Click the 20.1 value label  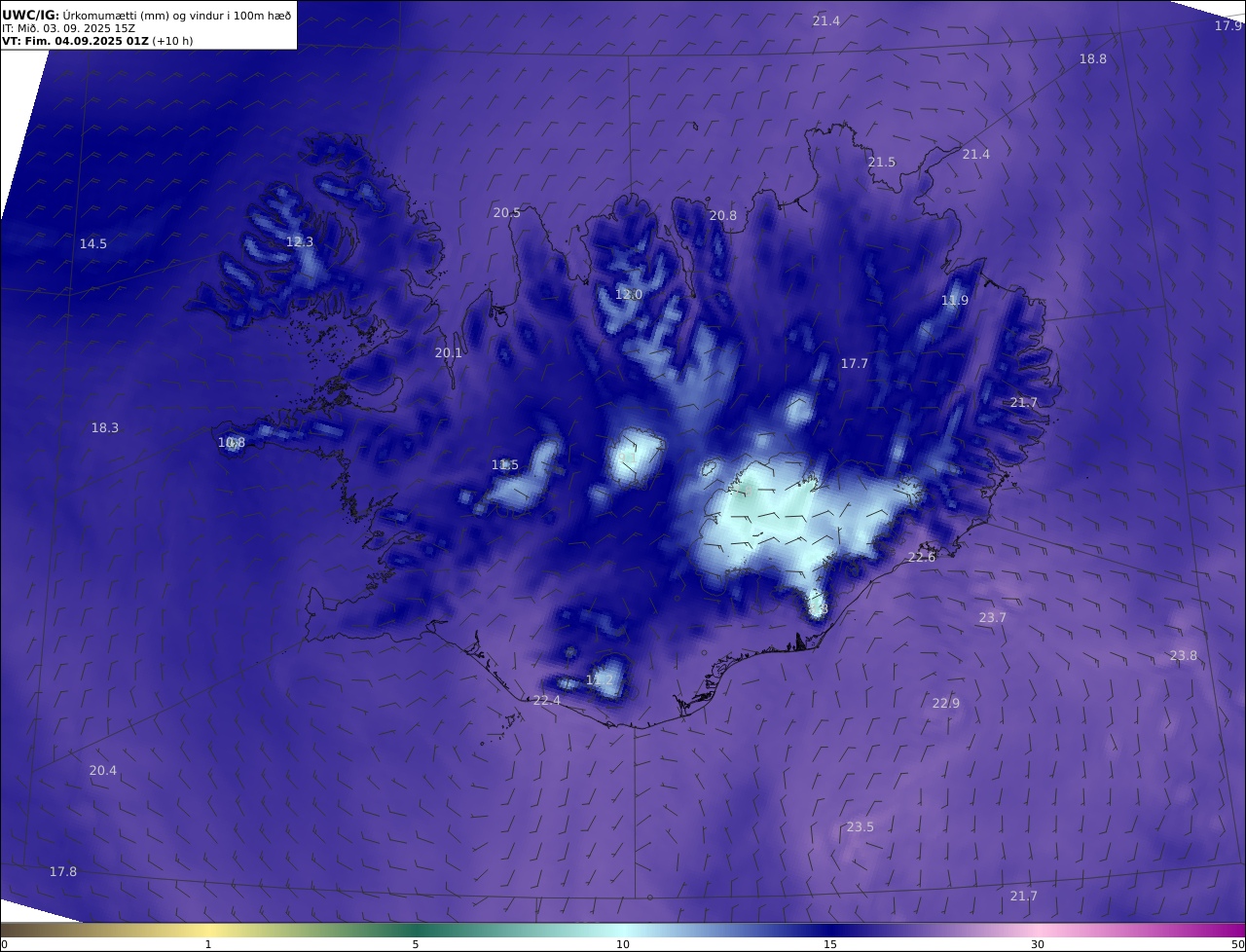(x=449, y=353)
